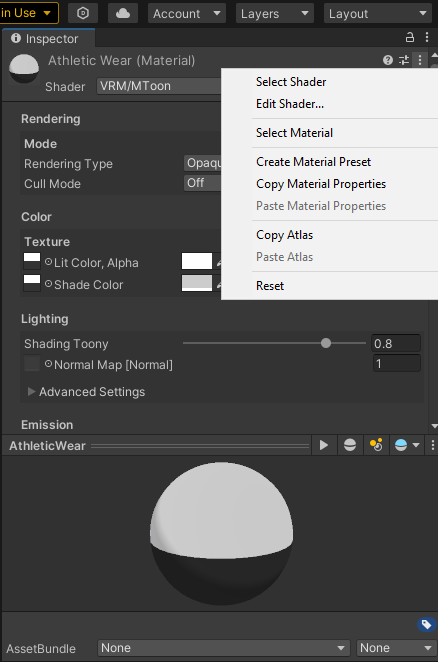Screen dimensions: 438x662
Task: Expand Advanced Settings foldout
Action: pos(31,391)
